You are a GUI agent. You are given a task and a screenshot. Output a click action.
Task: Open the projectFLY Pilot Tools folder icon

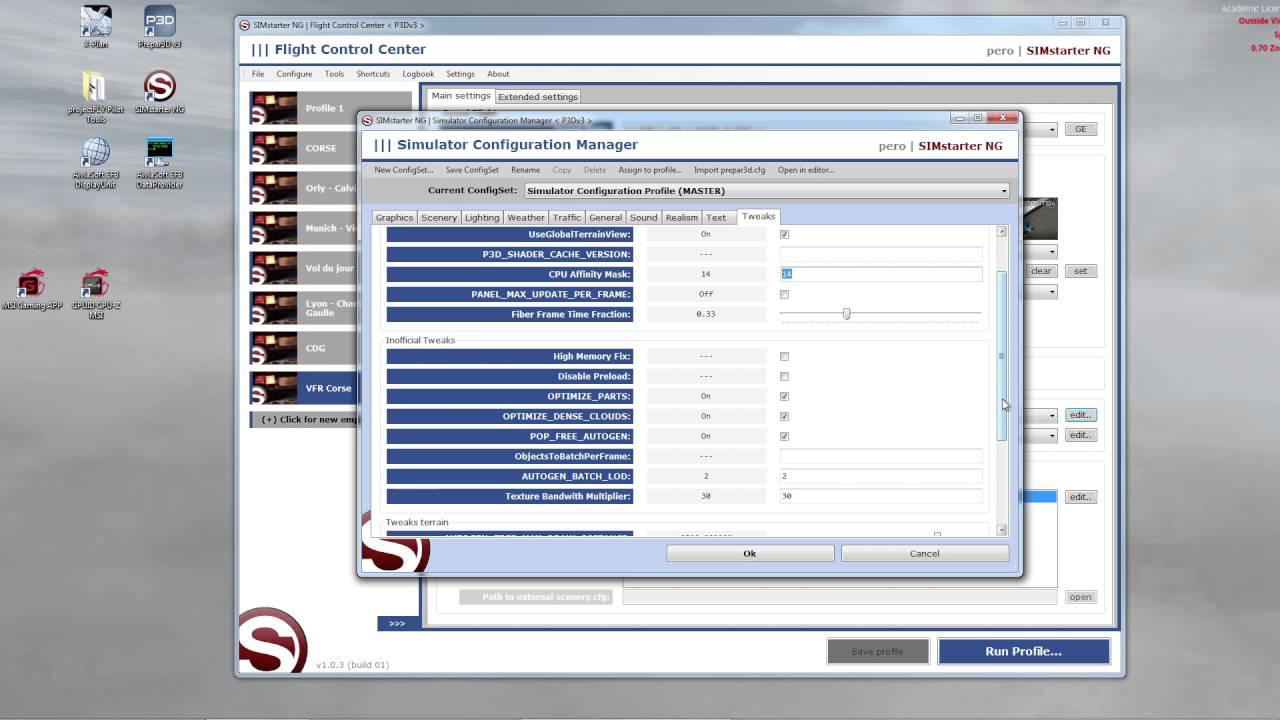click(x=96, y=96)
